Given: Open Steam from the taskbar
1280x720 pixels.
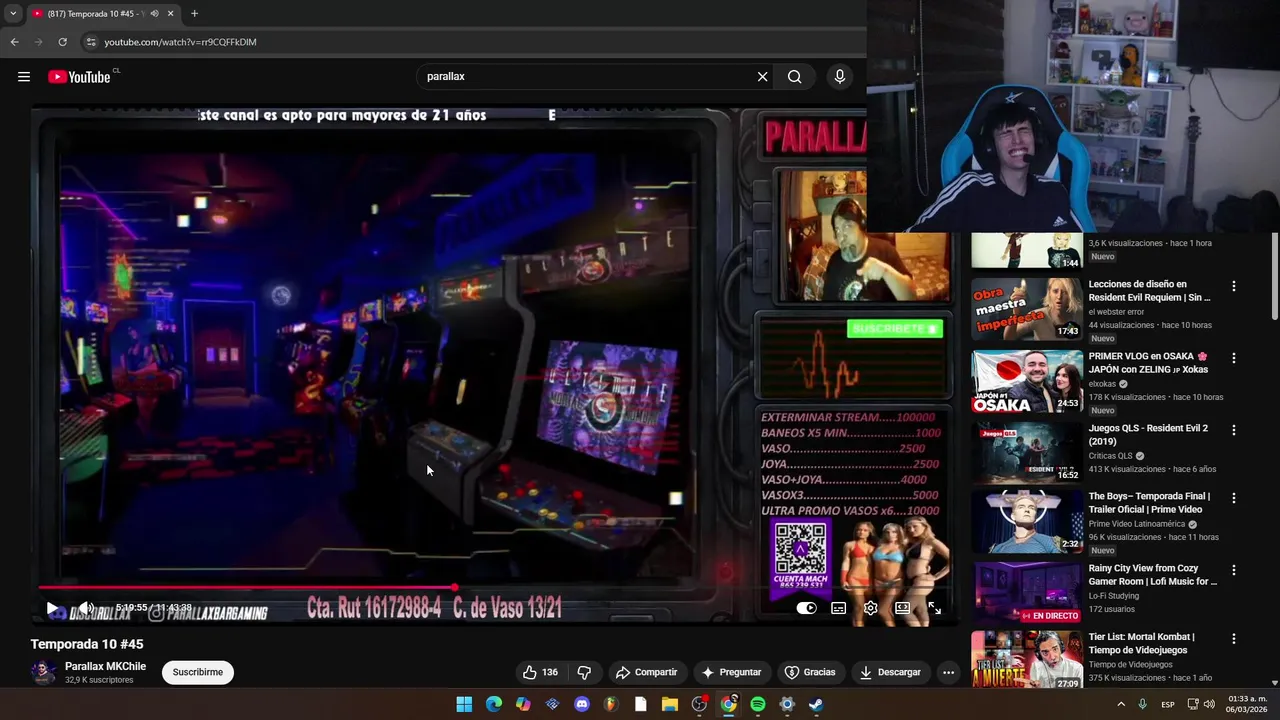Looking at the screenshot, I should (x=816, y=704).
